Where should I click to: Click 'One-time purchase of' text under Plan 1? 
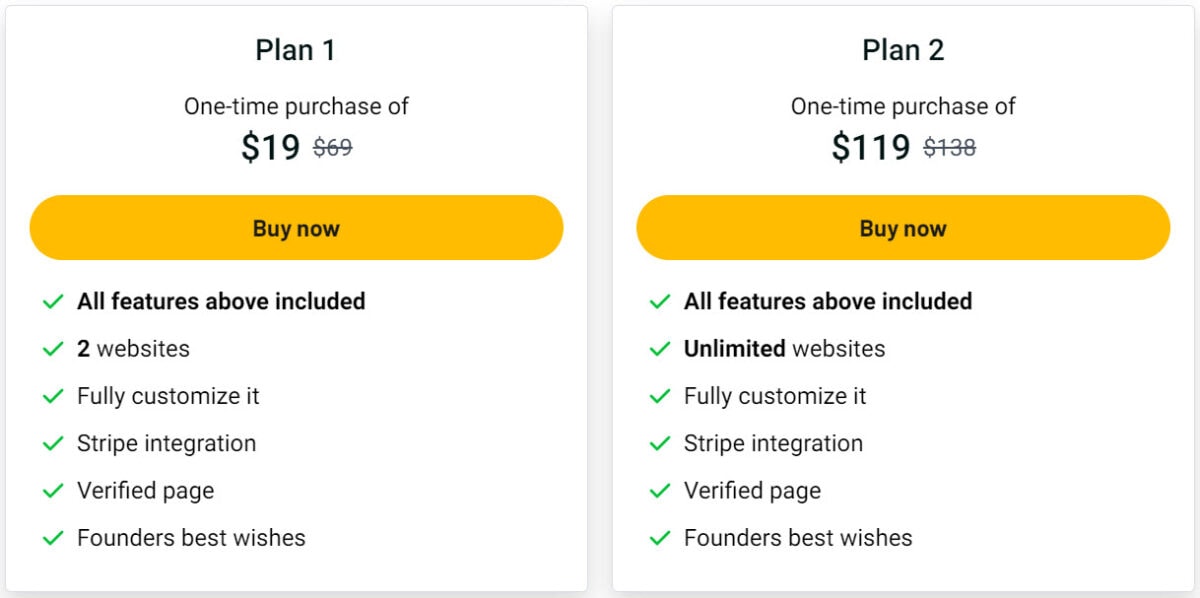[x=296, y=106]
